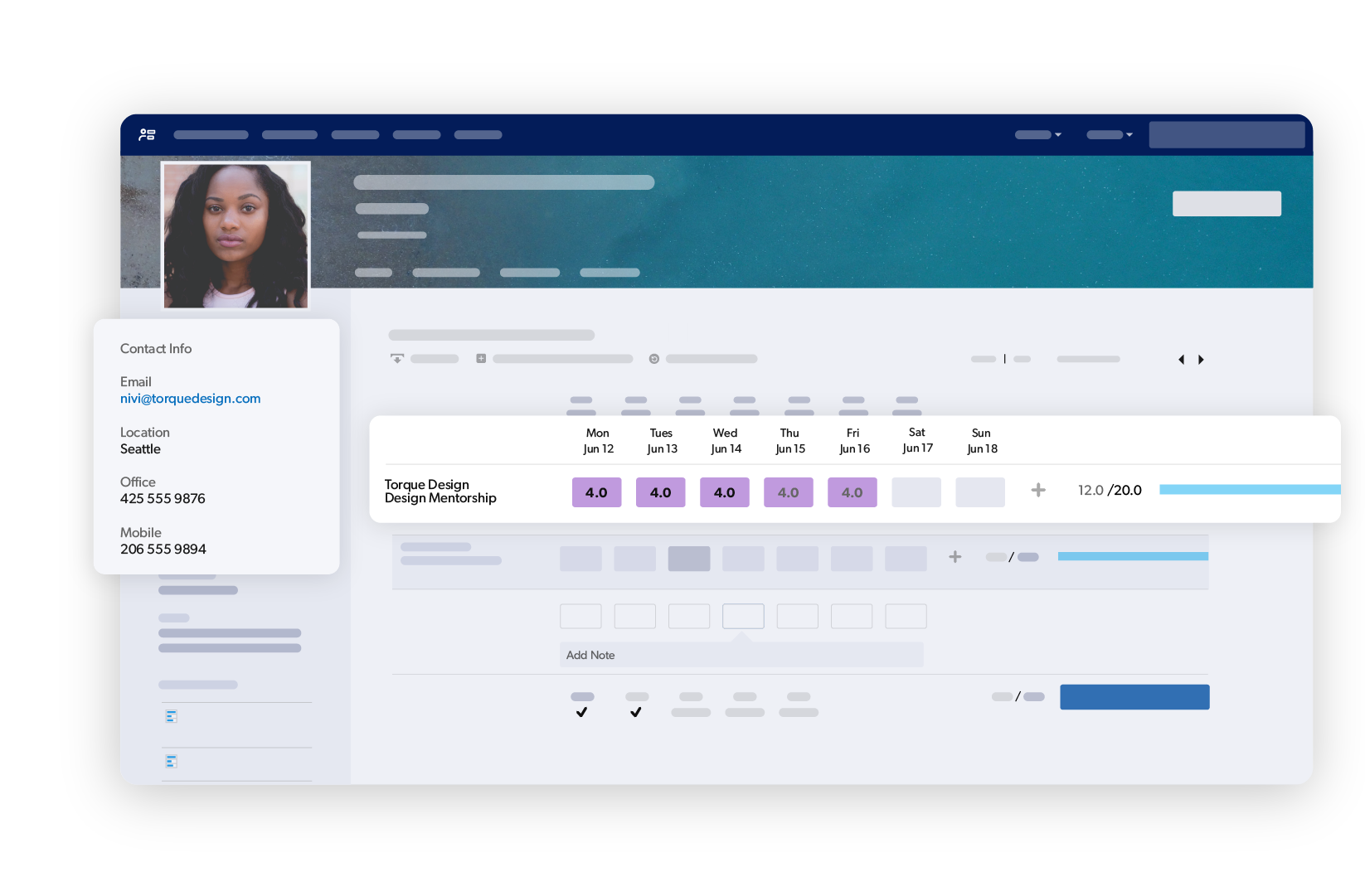
Task: Open the email link nivi@torquedesign.com
Action: 190,399
